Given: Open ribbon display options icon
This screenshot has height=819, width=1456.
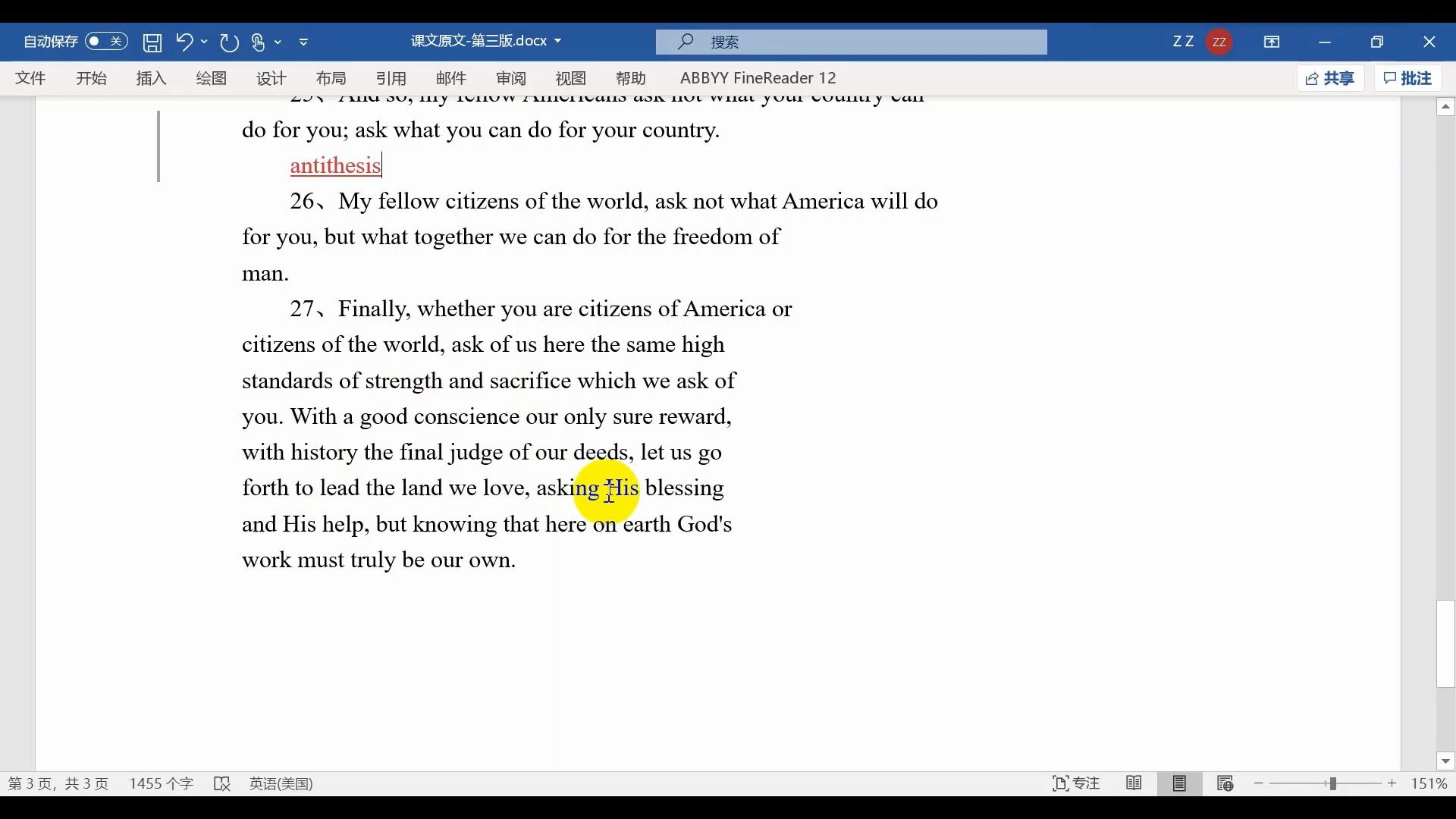Looking at the screenshot, I should (x=1272, y=42).
